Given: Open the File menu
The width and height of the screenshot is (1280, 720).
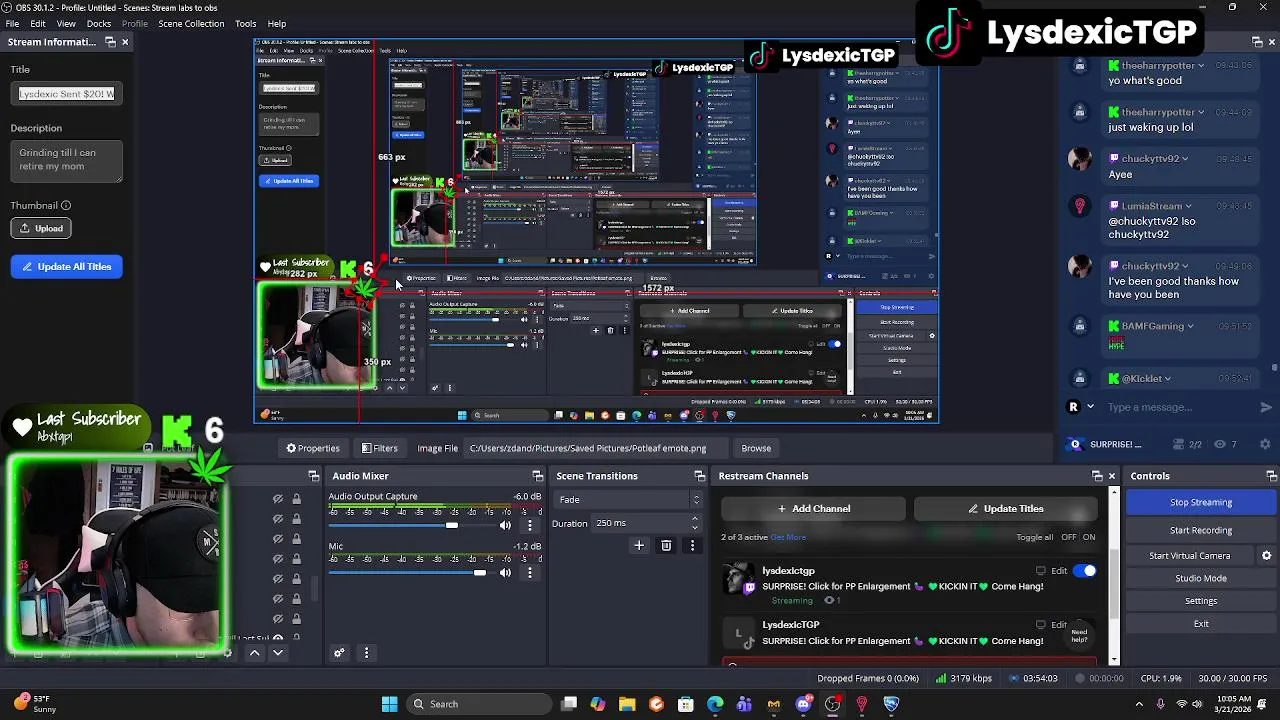Looking at the screenshot, I should tap(12, 23).
